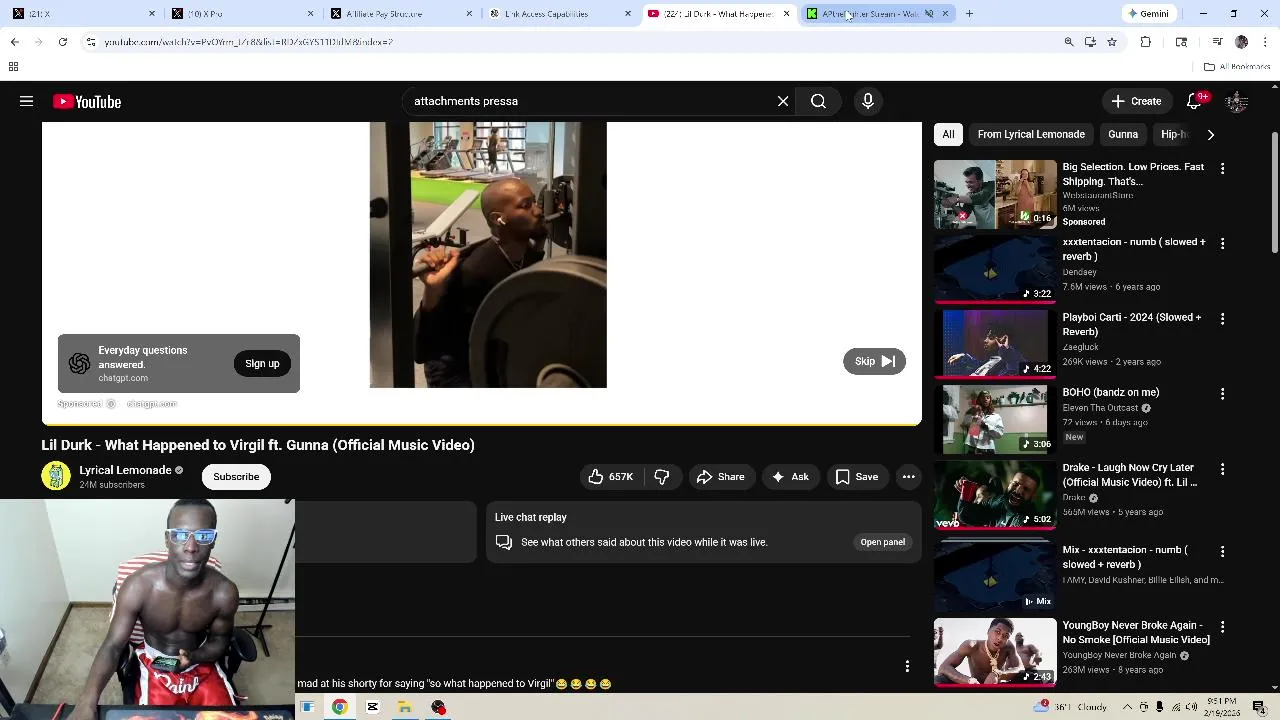
Task: Dislike the video with thumbs down
Action: click(x=662, y=477)
